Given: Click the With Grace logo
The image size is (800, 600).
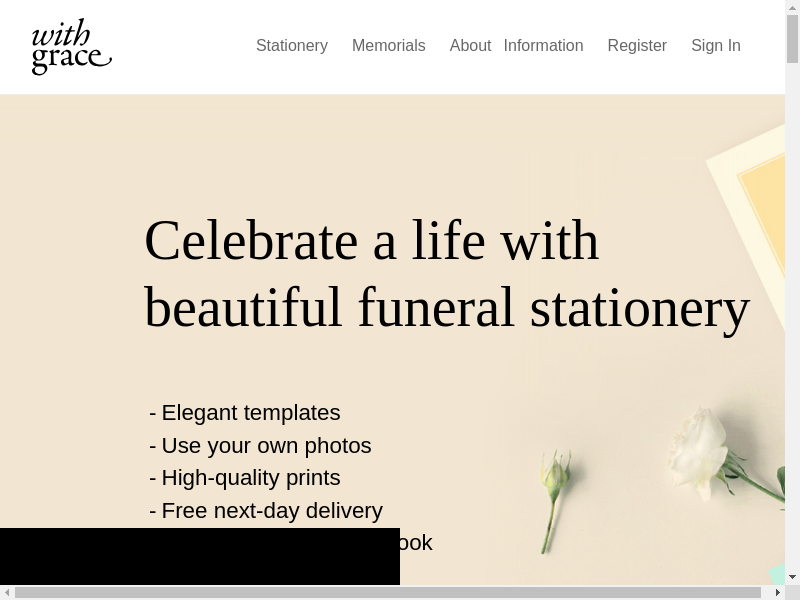Looking at the screenshot, I should point(71,46).
